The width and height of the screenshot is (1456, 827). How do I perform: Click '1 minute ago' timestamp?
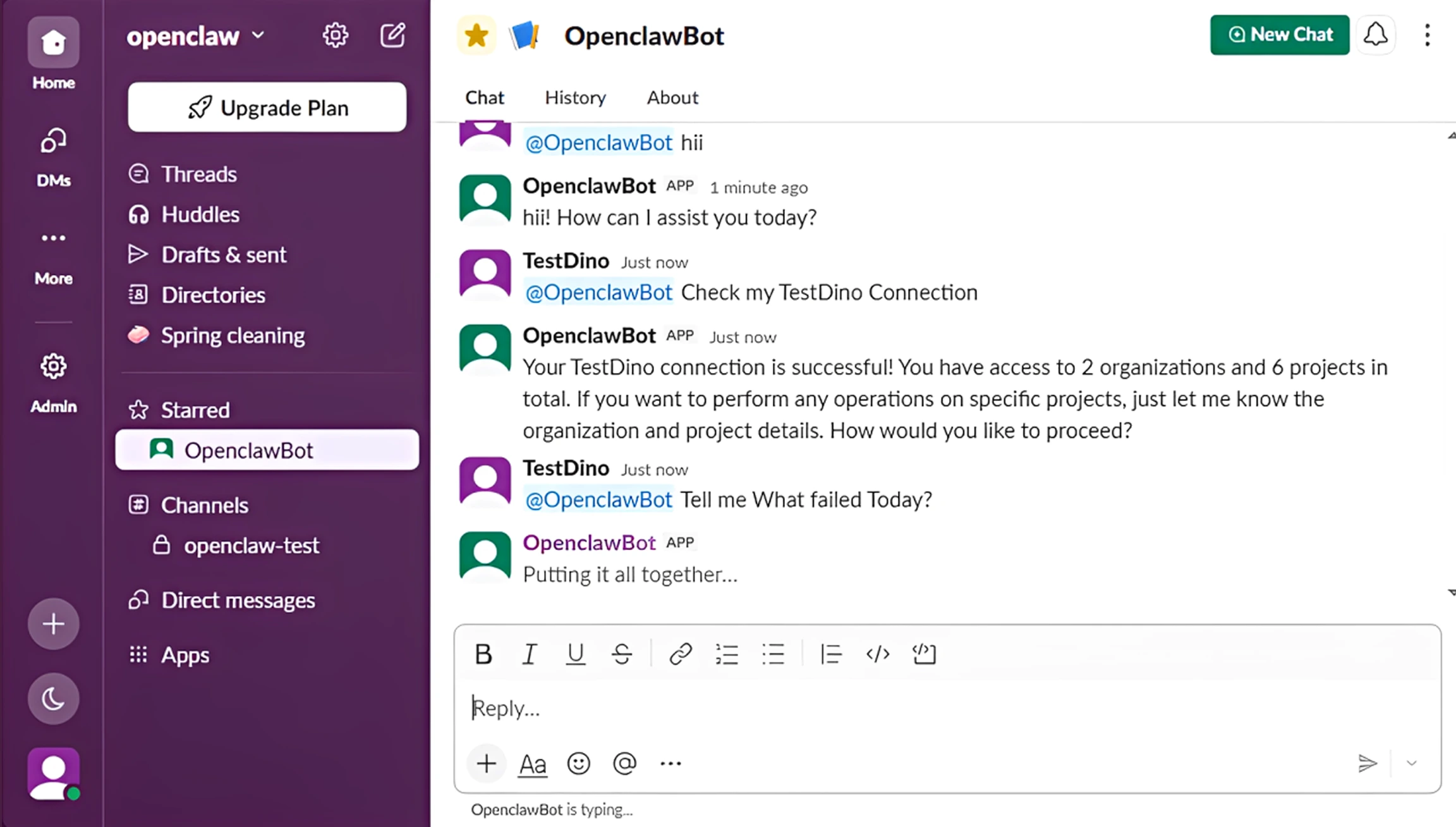pyautogui.click(x=758, y=188)
